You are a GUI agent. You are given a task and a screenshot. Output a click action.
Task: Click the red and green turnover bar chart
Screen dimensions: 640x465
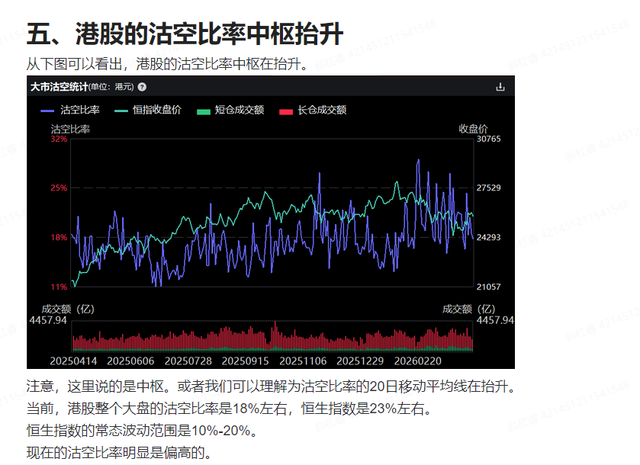[272, 336]
